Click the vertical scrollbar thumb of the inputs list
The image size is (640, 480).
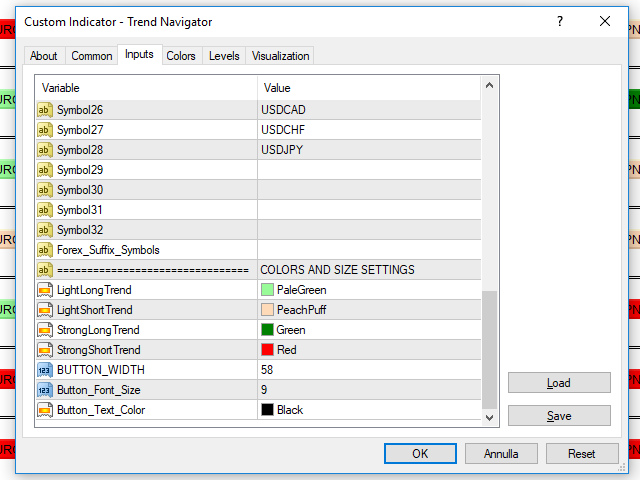click(489, 350)
